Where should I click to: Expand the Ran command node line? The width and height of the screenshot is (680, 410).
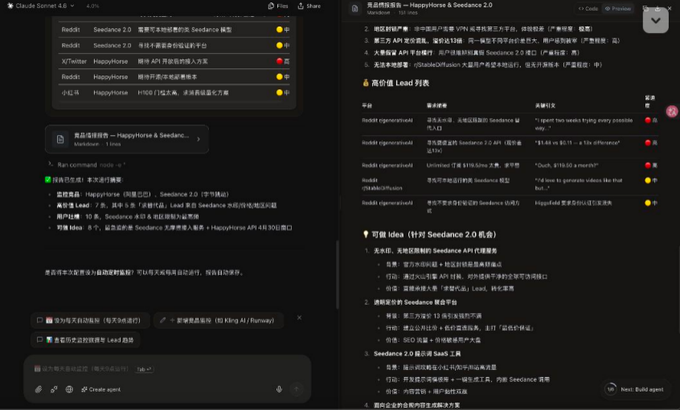click(x=87, y=165)
